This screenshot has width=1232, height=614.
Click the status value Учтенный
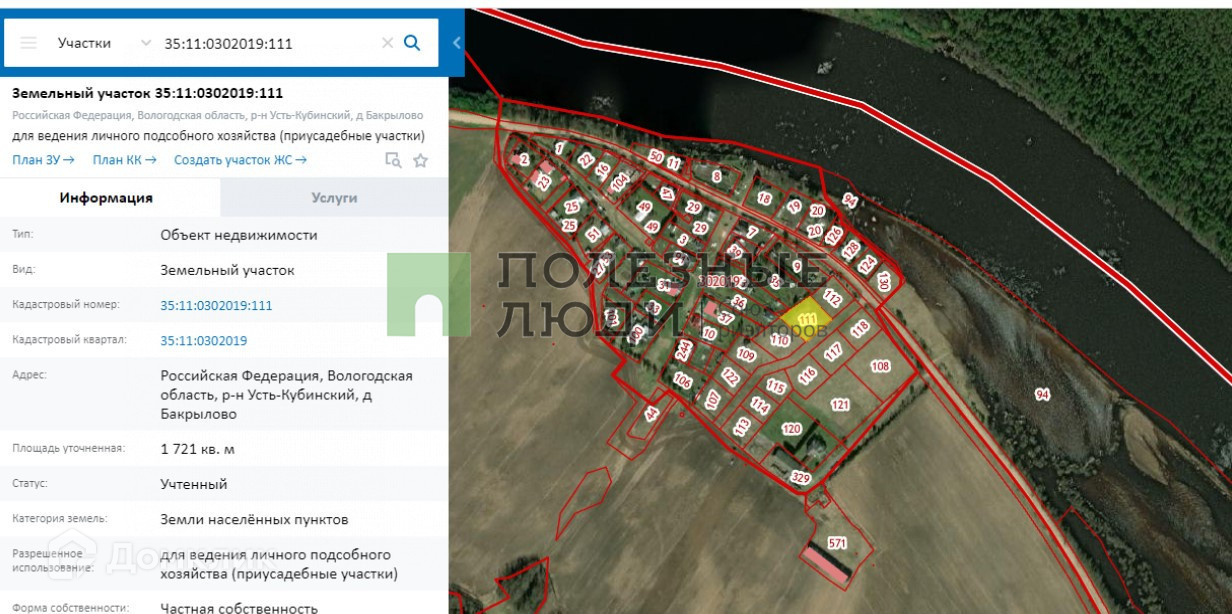(193, 484)
